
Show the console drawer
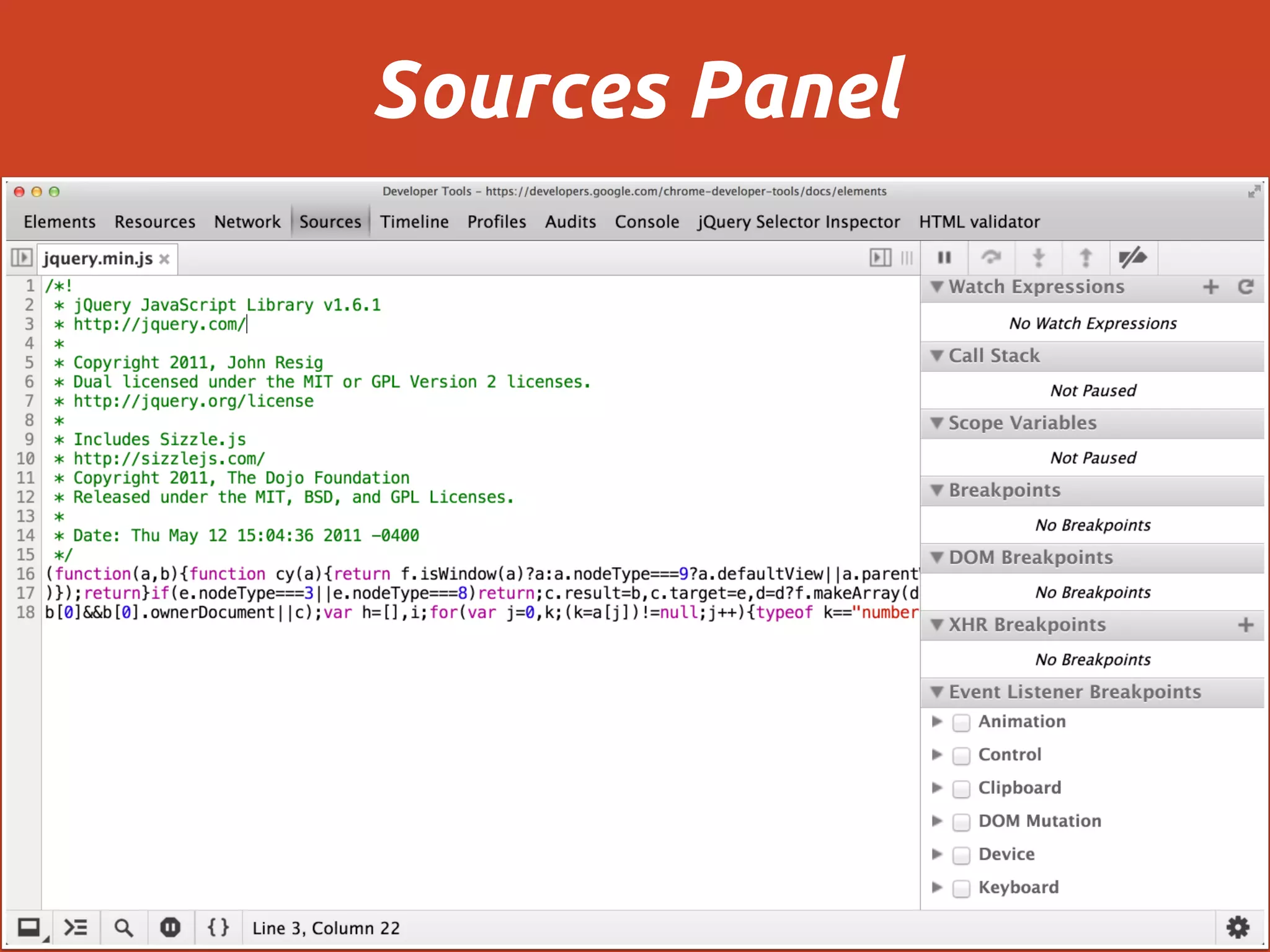click(x=76, y=928)
